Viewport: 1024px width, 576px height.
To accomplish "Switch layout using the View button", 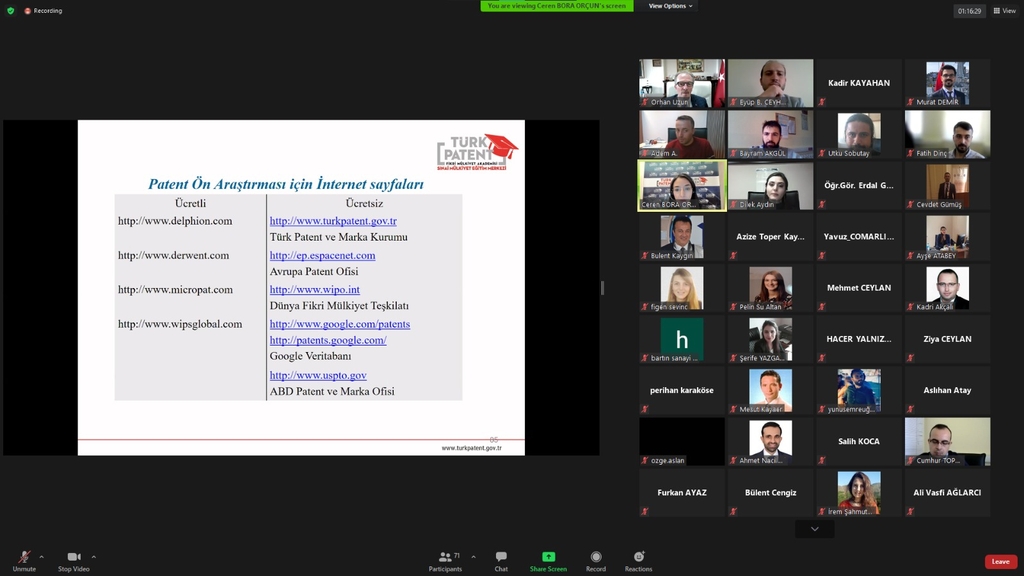I will (x=1004, y=10).
